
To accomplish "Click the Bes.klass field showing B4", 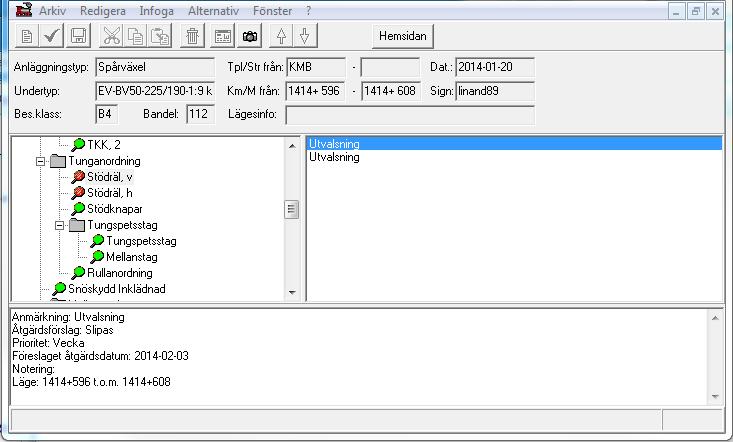I will point(106,114).
